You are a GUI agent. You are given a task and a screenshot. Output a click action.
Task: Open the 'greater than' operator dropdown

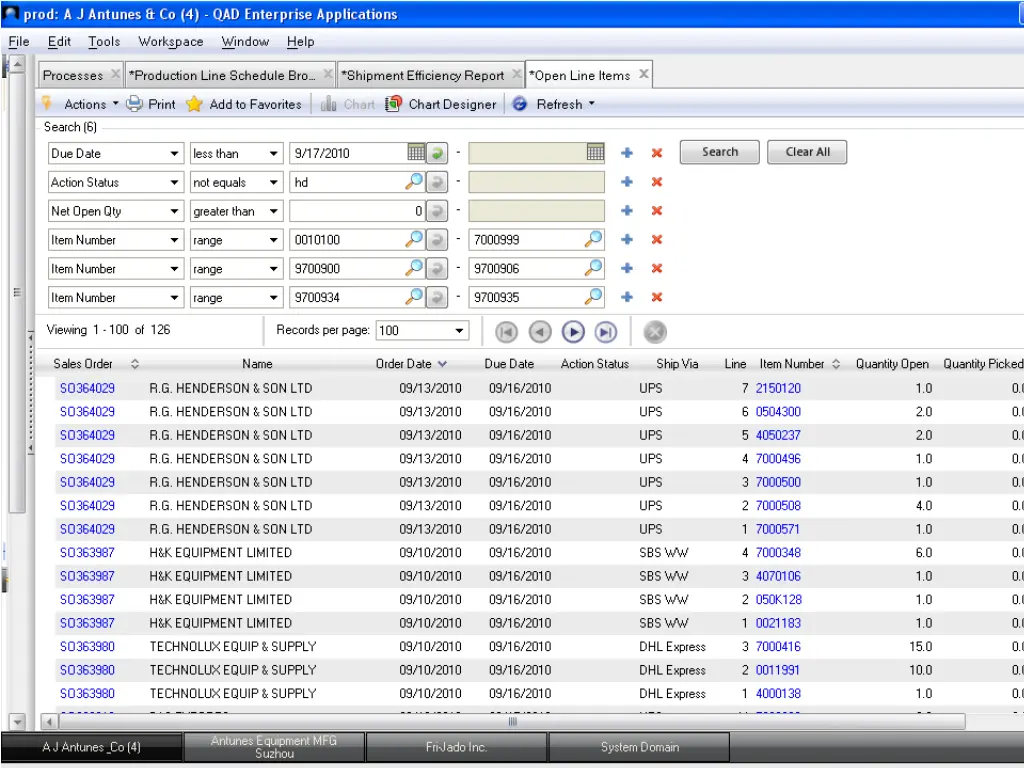(x=274, y=211)
